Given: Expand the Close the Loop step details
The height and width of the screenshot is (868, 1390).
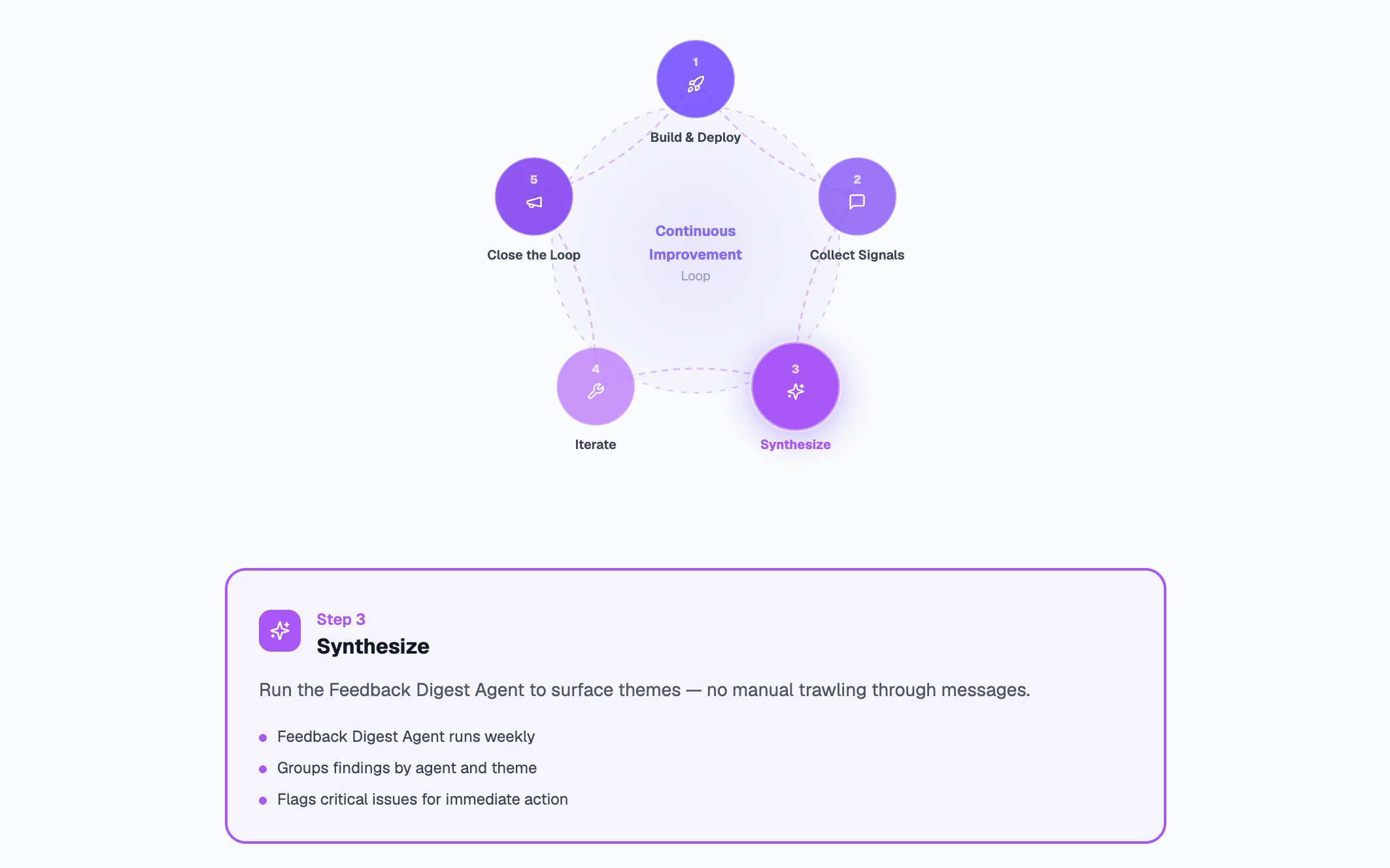Looking at the screenshot, I should pos(534,255).
